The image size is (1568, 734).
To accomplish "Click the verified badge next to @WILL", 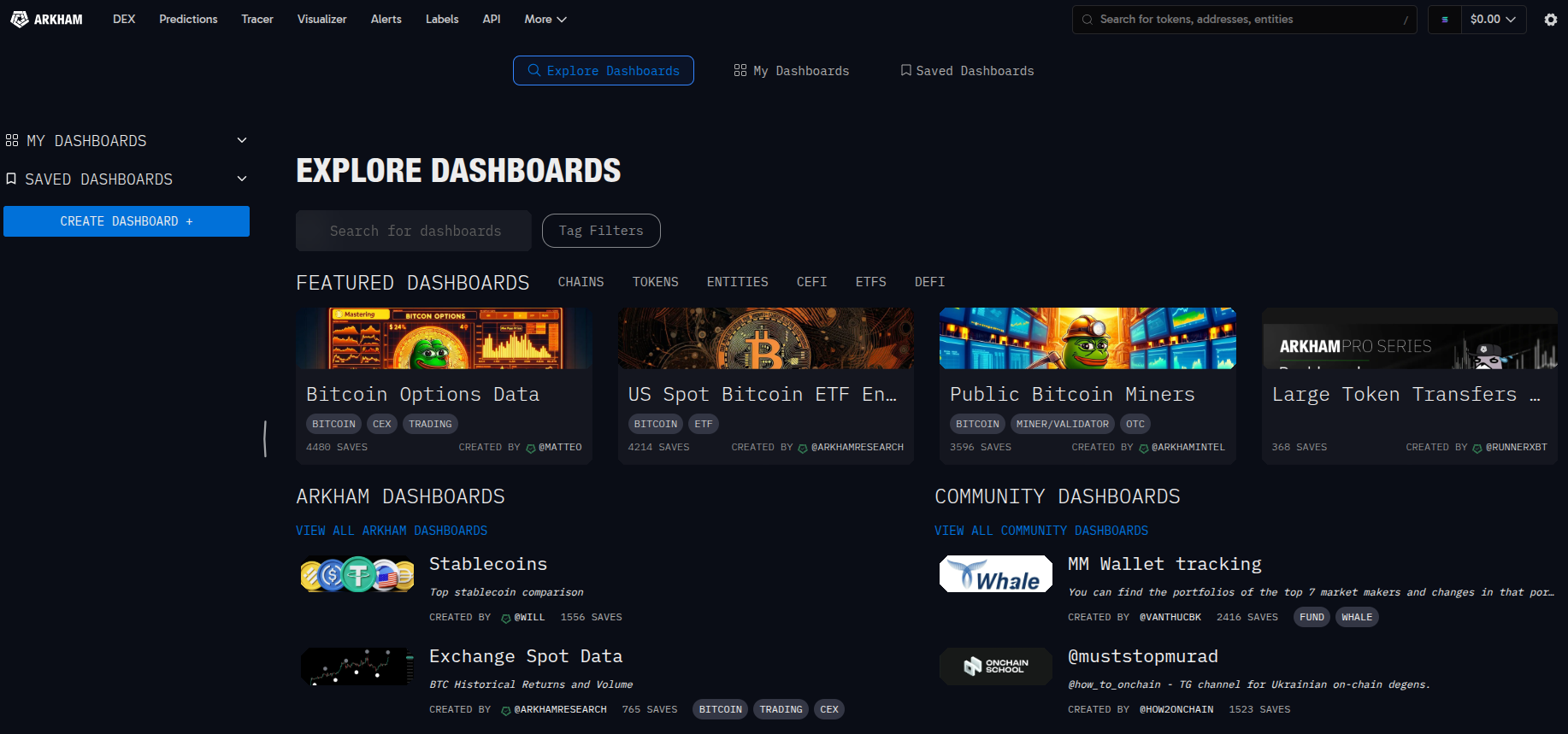I will (x=506, y=618).
